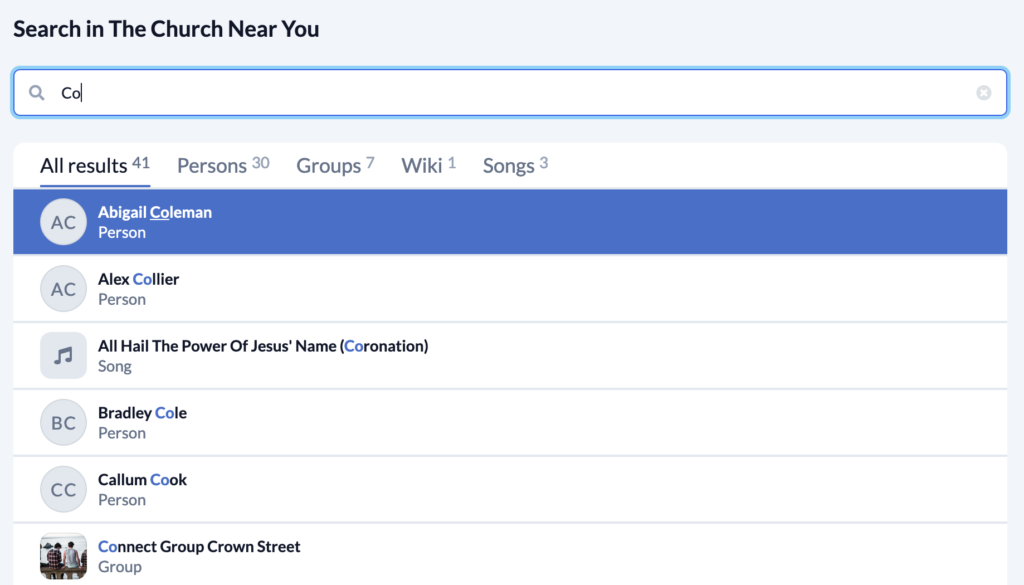The image size is (1024, 585).
Task: Click Bradley Cole's BC avatar
Action: tap(63, 422)
